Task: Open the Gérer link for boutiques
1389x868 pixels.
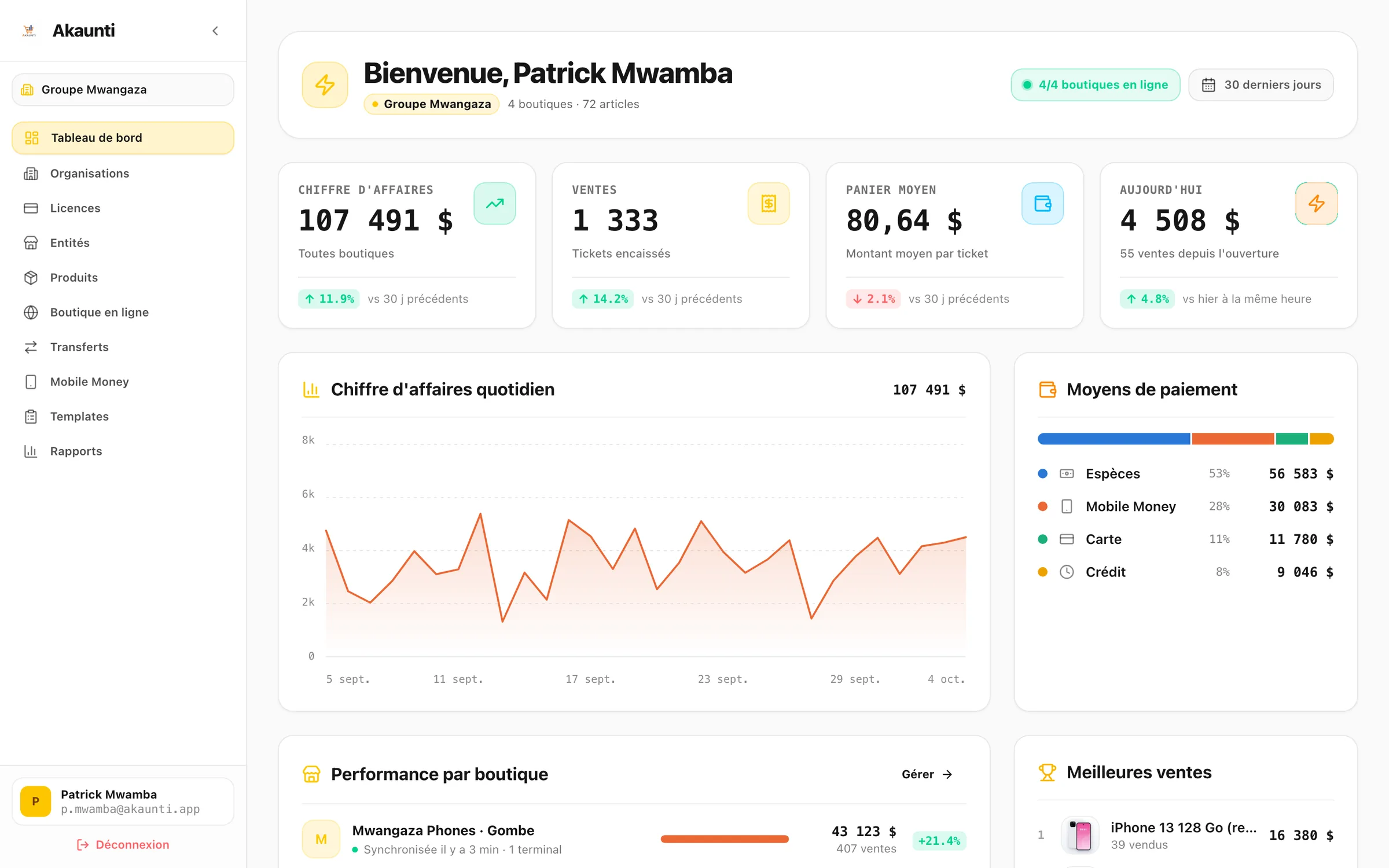Action: tap(927, 774)
